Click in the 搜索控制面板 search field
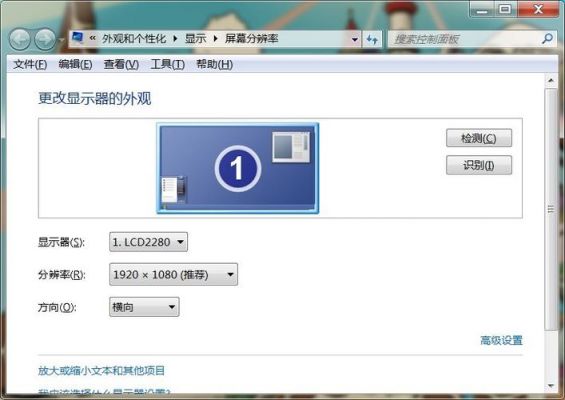The height and width of the screenshot is (400, 565). point(465,39)
